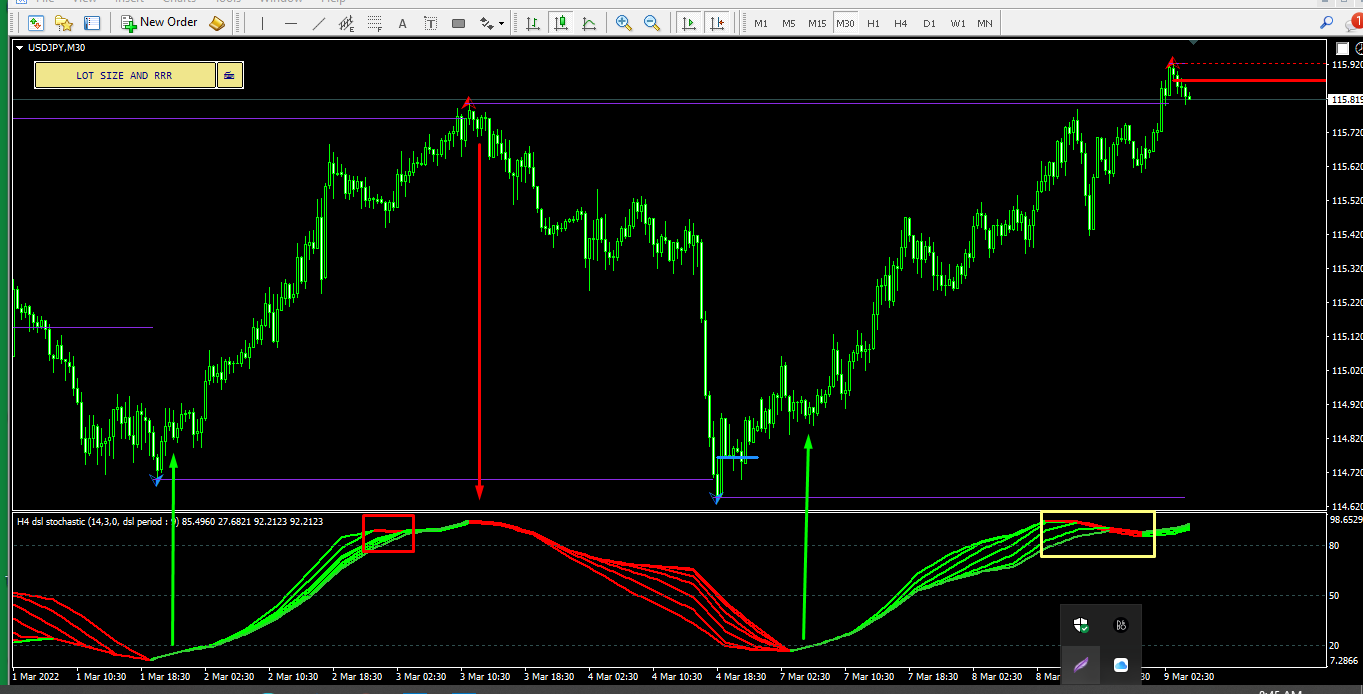Select the text label tool
Image resolution: width=1363 pixels, height=694 pixels.
point(431,22)
